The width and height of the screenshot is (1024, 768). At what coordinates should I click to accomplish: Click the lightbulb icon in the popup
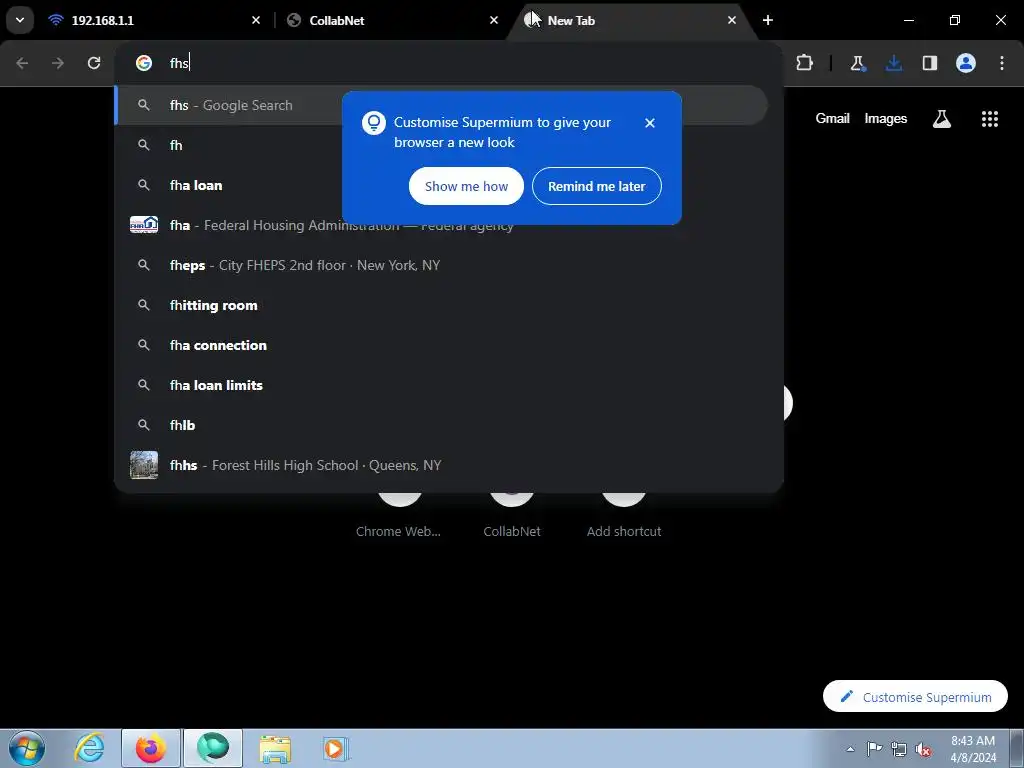click(374, 123)
